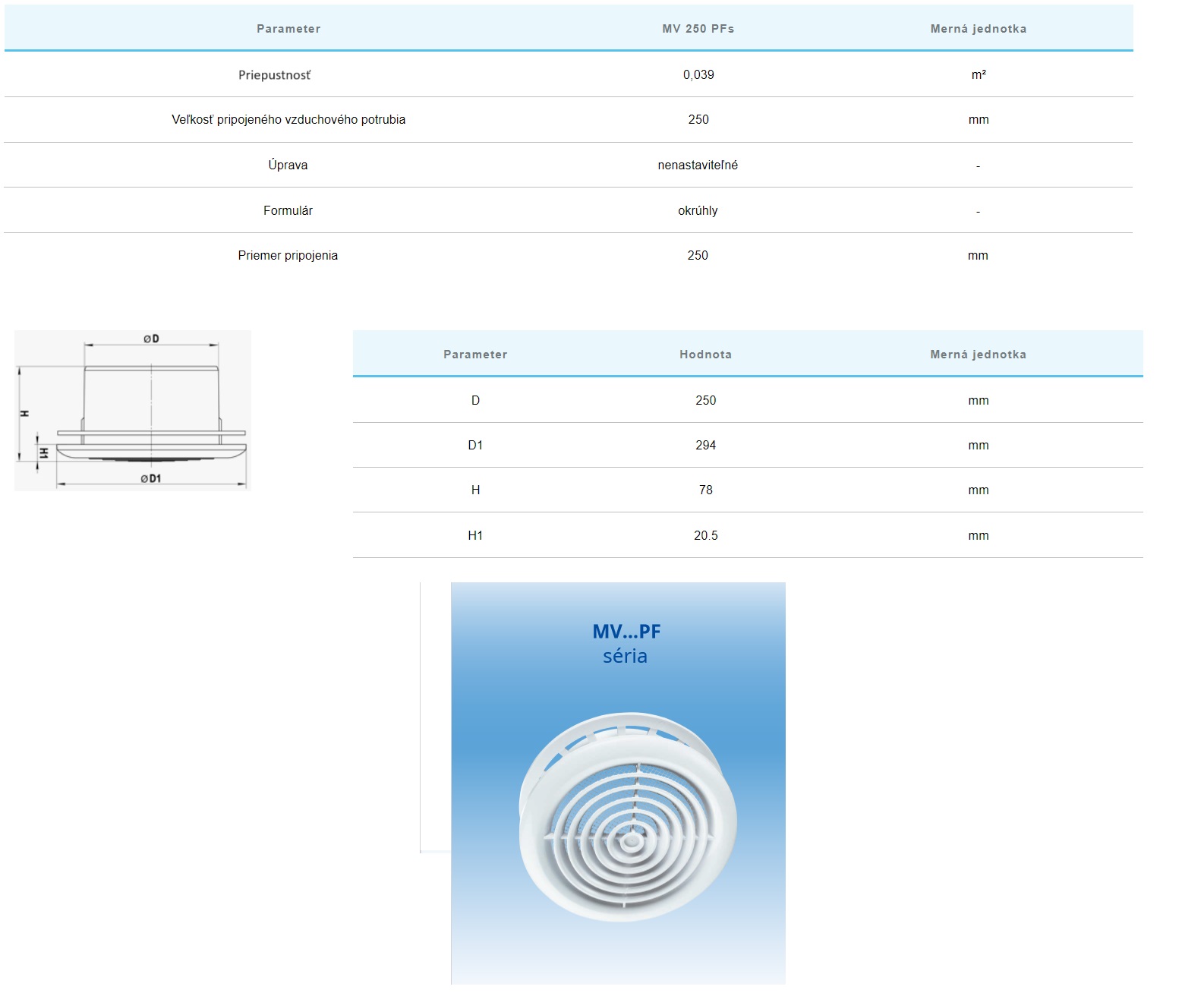Image resolution: width=1204 pixels, height=993 pixels.
Task: Select the Priepustnosť row label
Action: [274, 75]
